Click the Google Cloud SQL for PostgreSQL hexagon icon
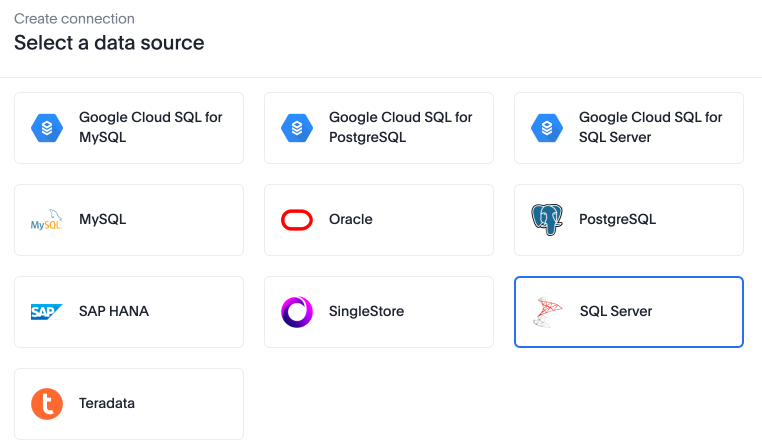Viewport: 762px width, 446px height. (296, 128)
